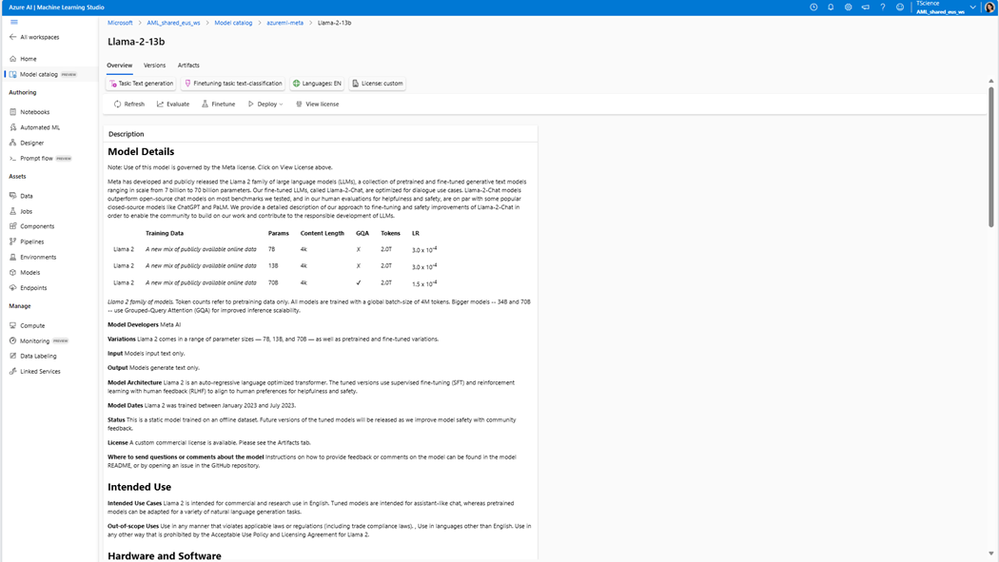The width and height of the screenshot is (999, 562).
Task: Click Microsoft in the breadcrumb
Action: click(x=120, y=23)
